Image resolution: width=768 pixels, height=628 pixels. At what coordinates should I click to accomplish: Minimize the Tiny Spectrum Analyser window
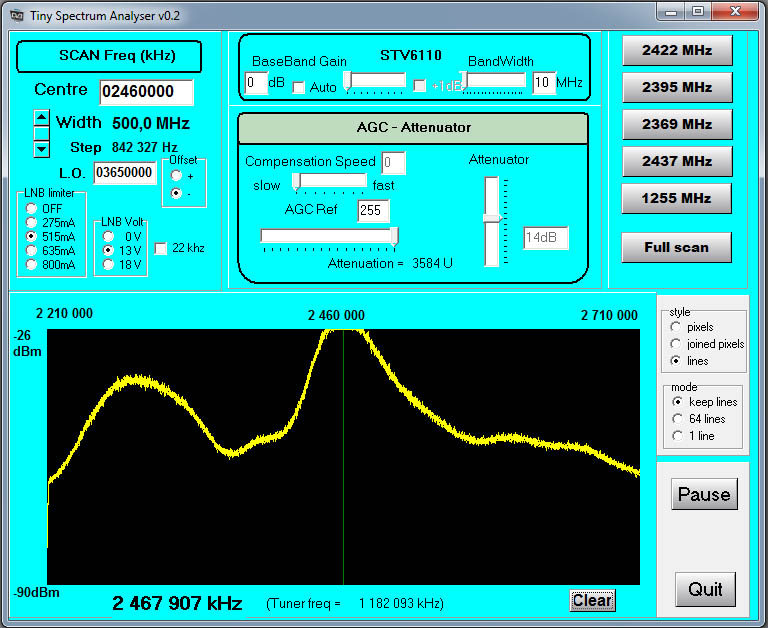pos(671,12)
